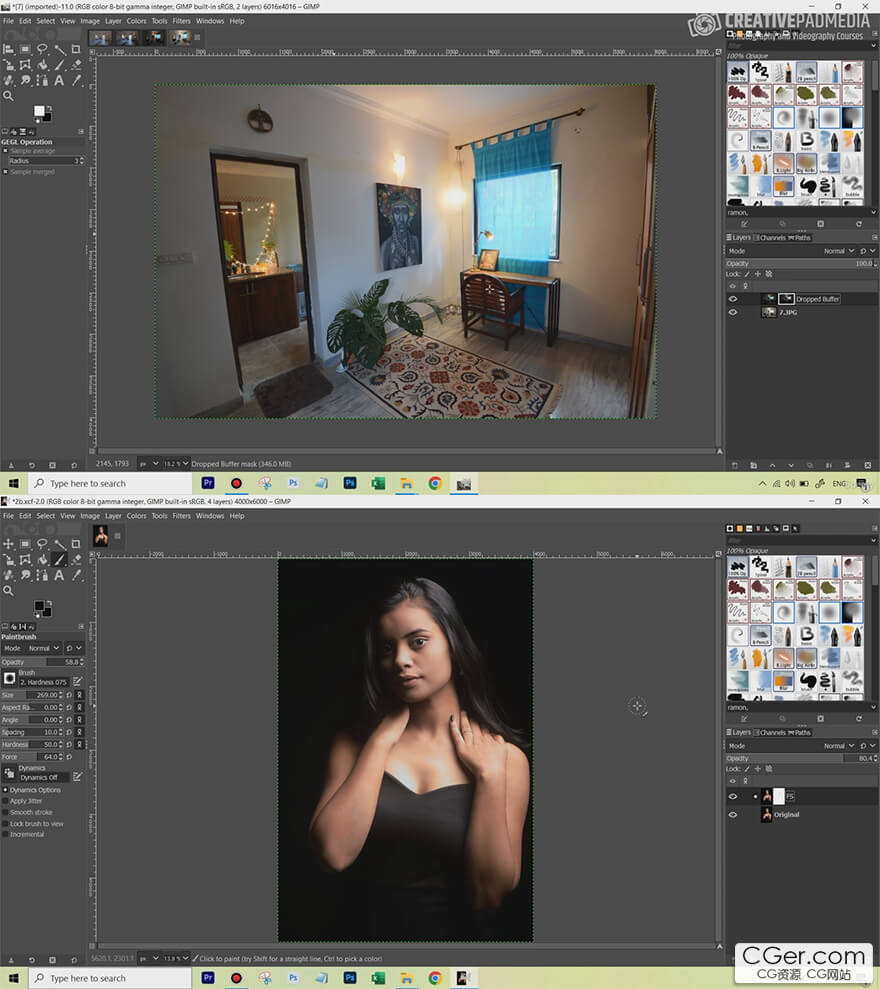Open the Filters menu in the upper window
The height and width of the screenshot is (989, 880).
pos(181,21)
